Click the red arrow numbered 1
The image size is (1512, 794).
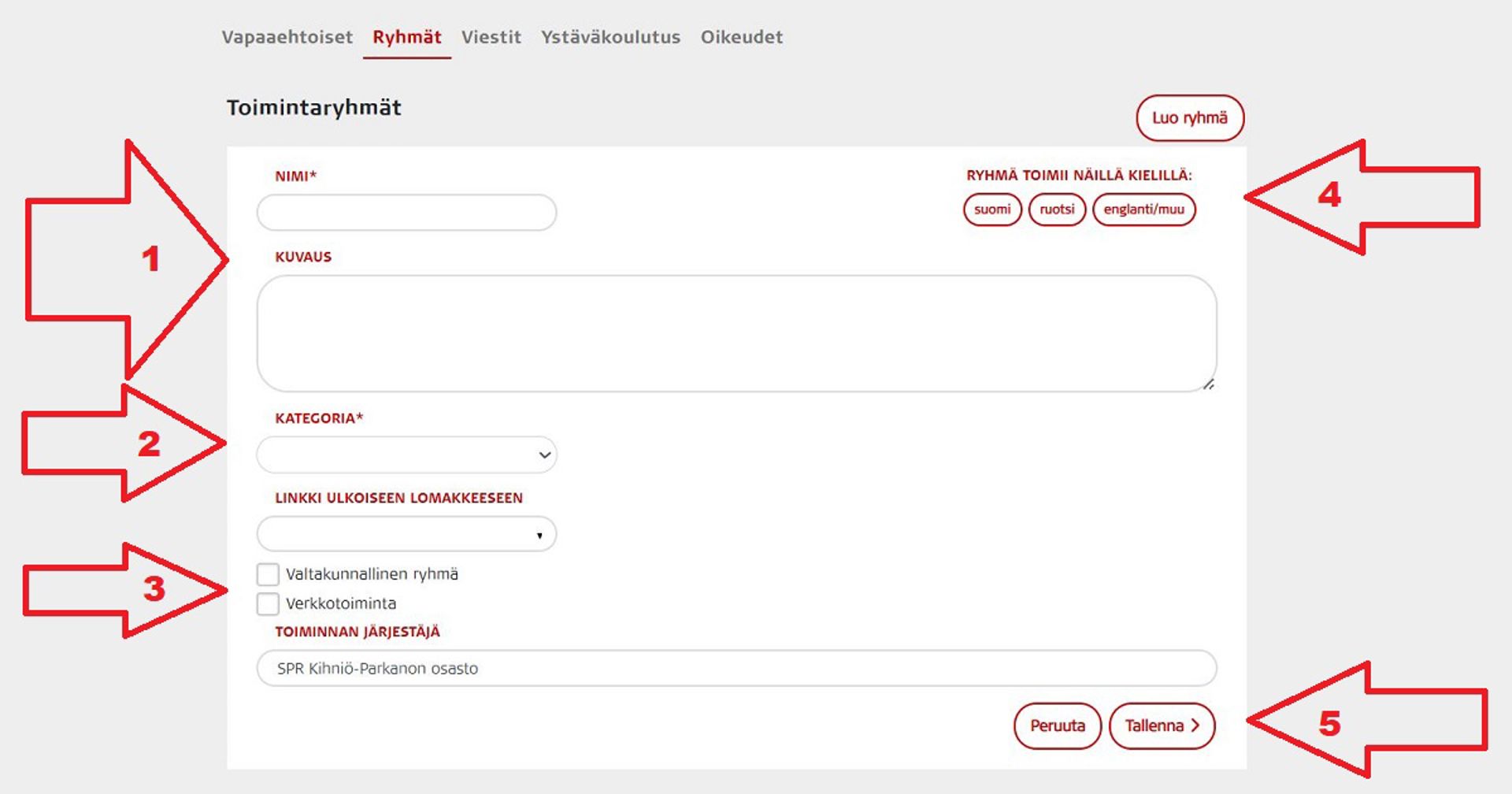[x=126, y=259]
